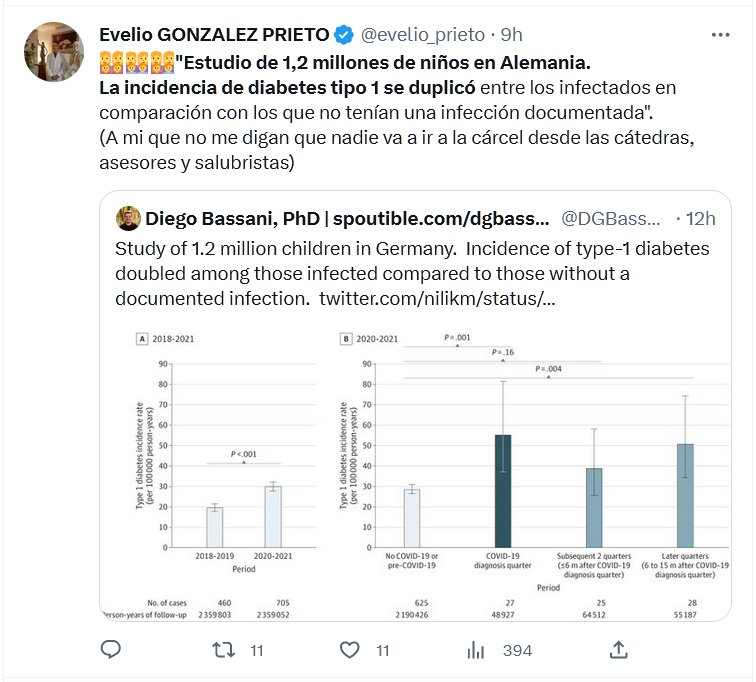Click the share upload arrow icon
The width and height of the screenshot is (756, 682).
(619, 650)
